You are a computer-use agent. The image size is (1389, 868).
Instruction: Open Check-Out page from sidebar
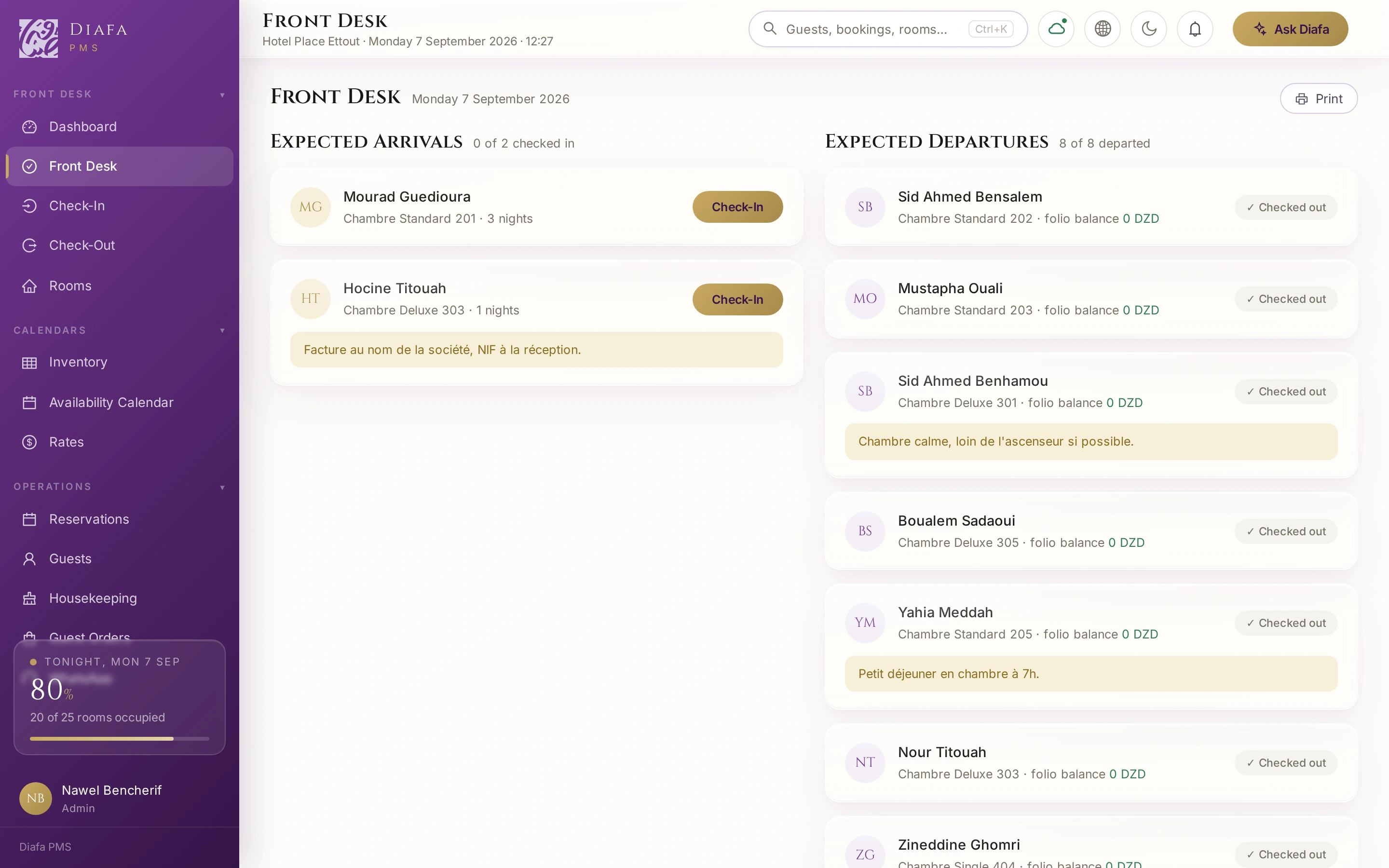coord(120,246)
